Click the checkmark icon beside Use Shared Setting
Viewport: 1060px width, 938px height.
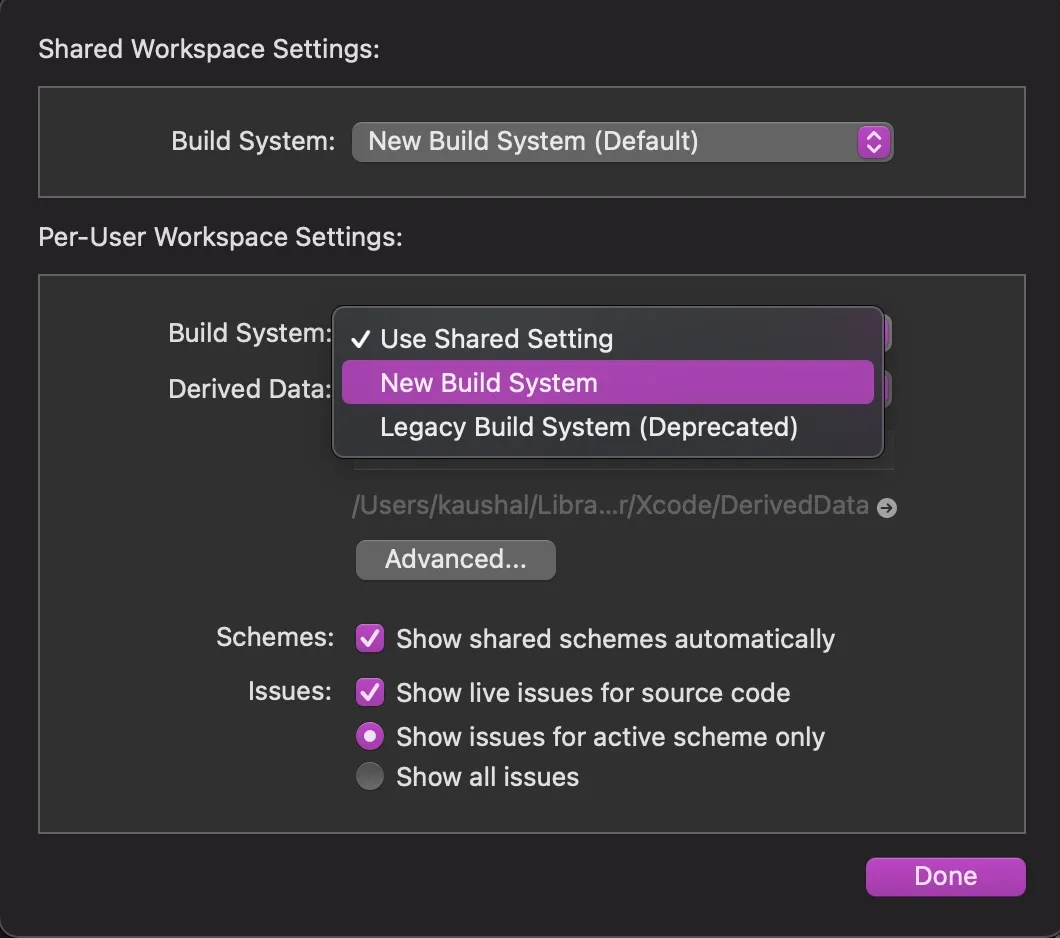361,339
